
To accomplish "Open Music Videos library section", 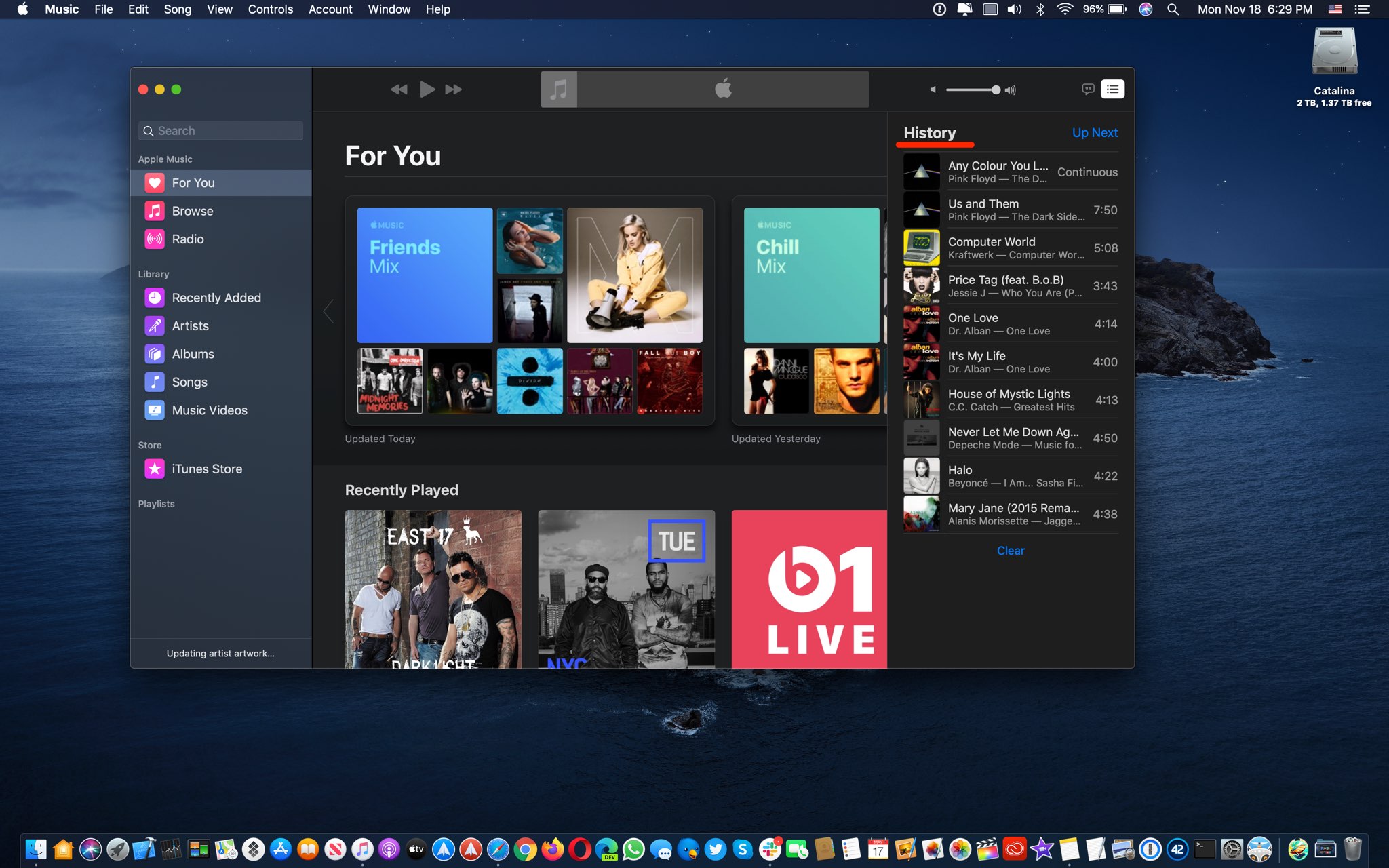I will coord(221,410).
